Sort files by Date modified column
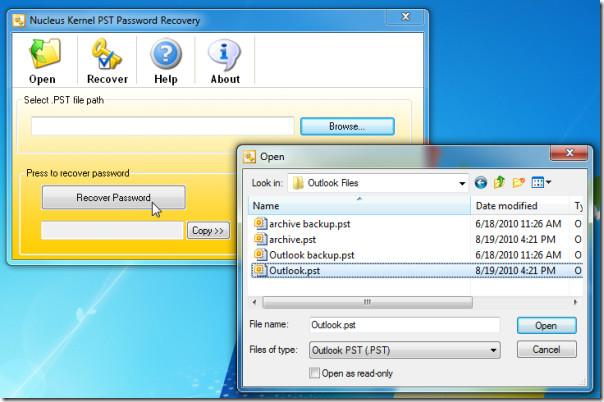Screen dimensions: 604x402 coord(519,206)
